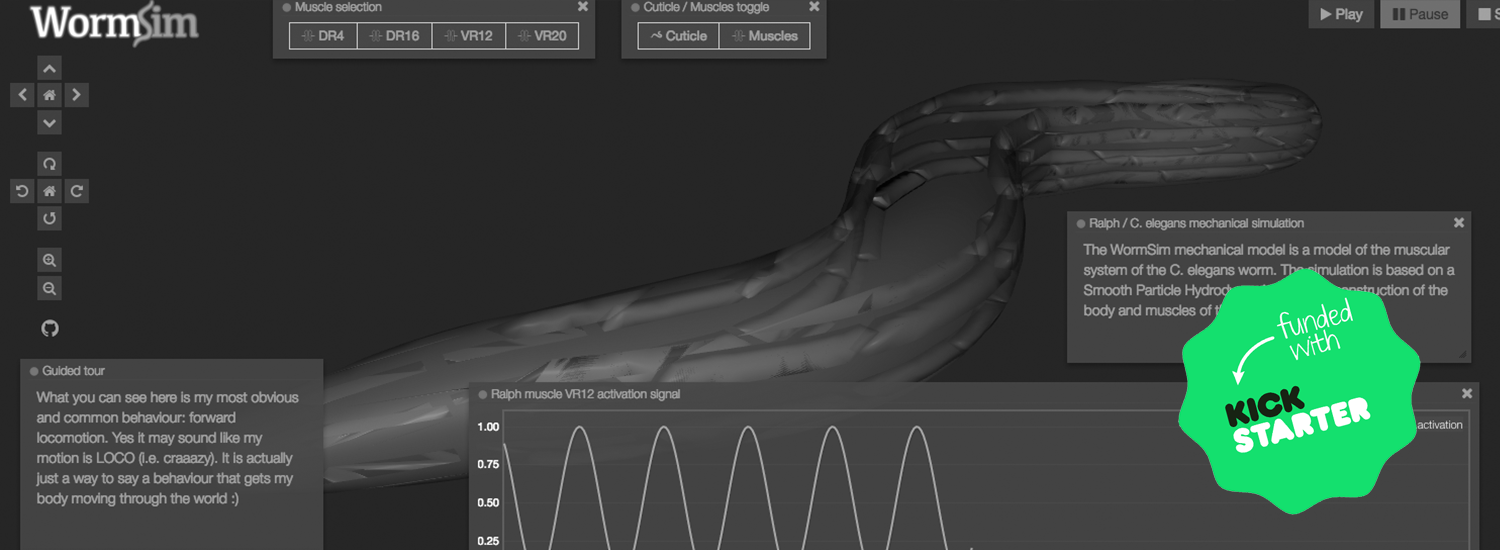Pan the camera up with the up chevron

pos(49,68)
